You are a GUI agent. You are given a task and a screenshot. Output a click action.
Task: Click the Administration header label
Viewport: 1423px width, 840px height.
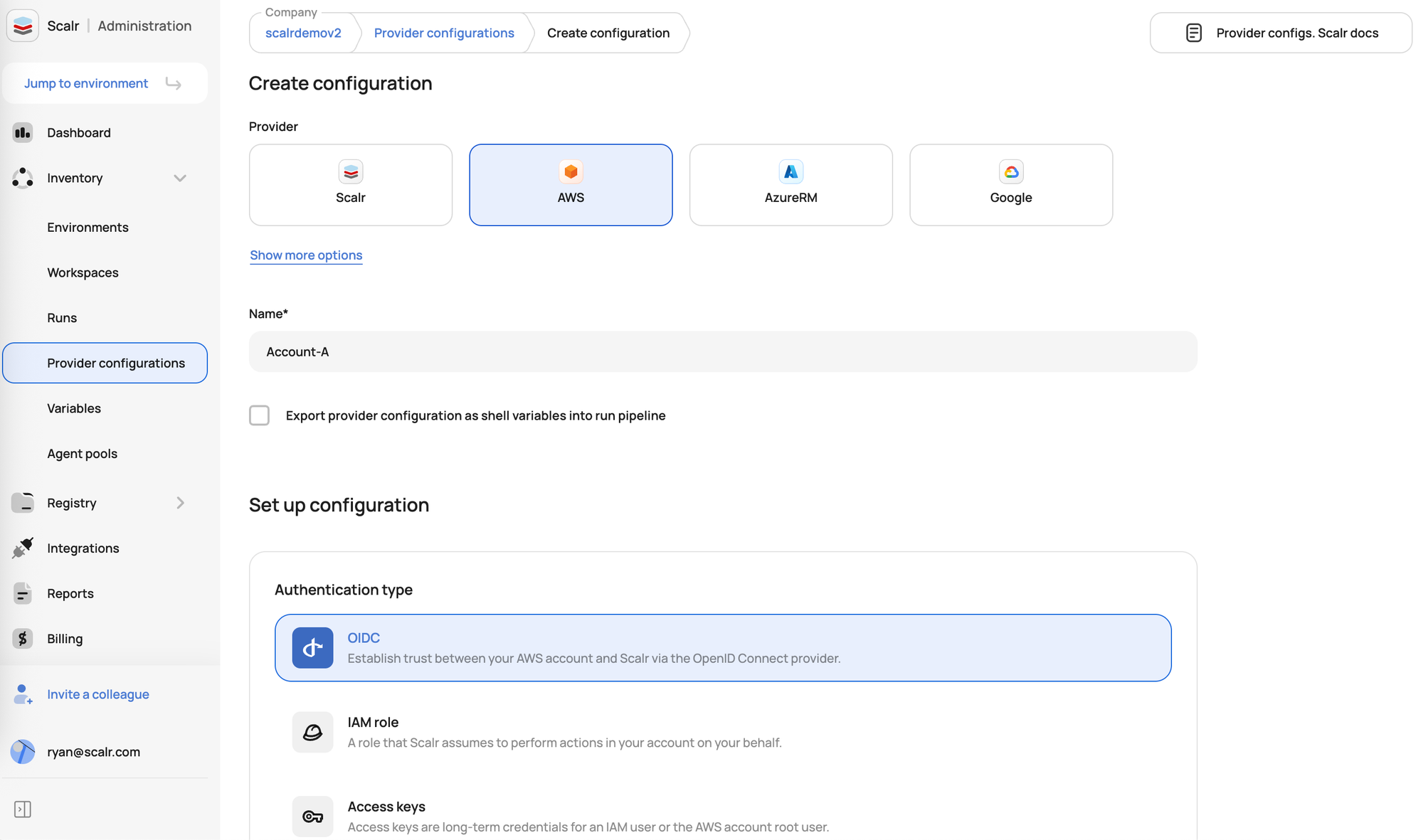(x=144, y=26)
